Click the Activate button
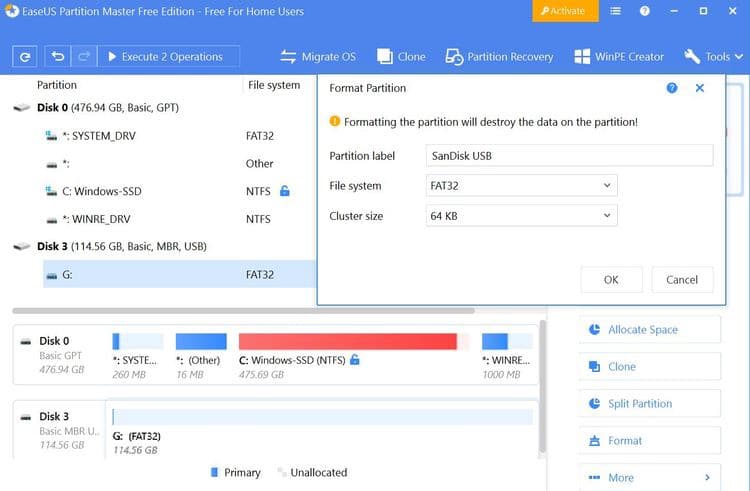This screenshot has height=491, width=750. 566,11
